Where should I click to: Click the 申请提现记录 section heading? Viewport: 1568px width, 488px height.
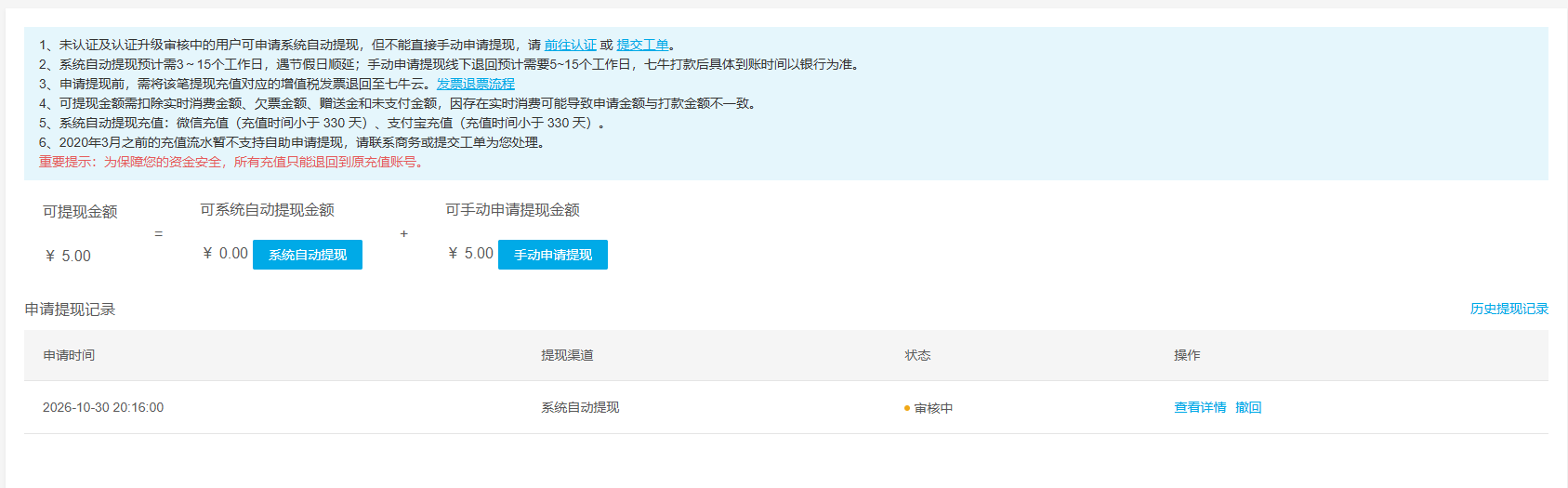click(70, 310)
